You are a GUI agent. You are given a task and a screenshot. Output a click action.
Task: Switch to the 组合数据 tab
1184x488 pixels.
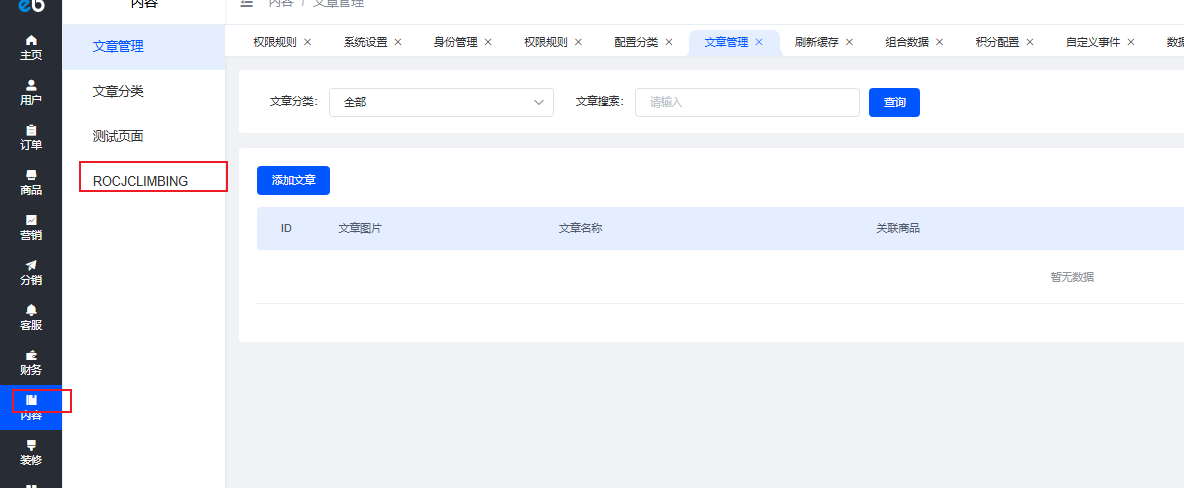907,42
